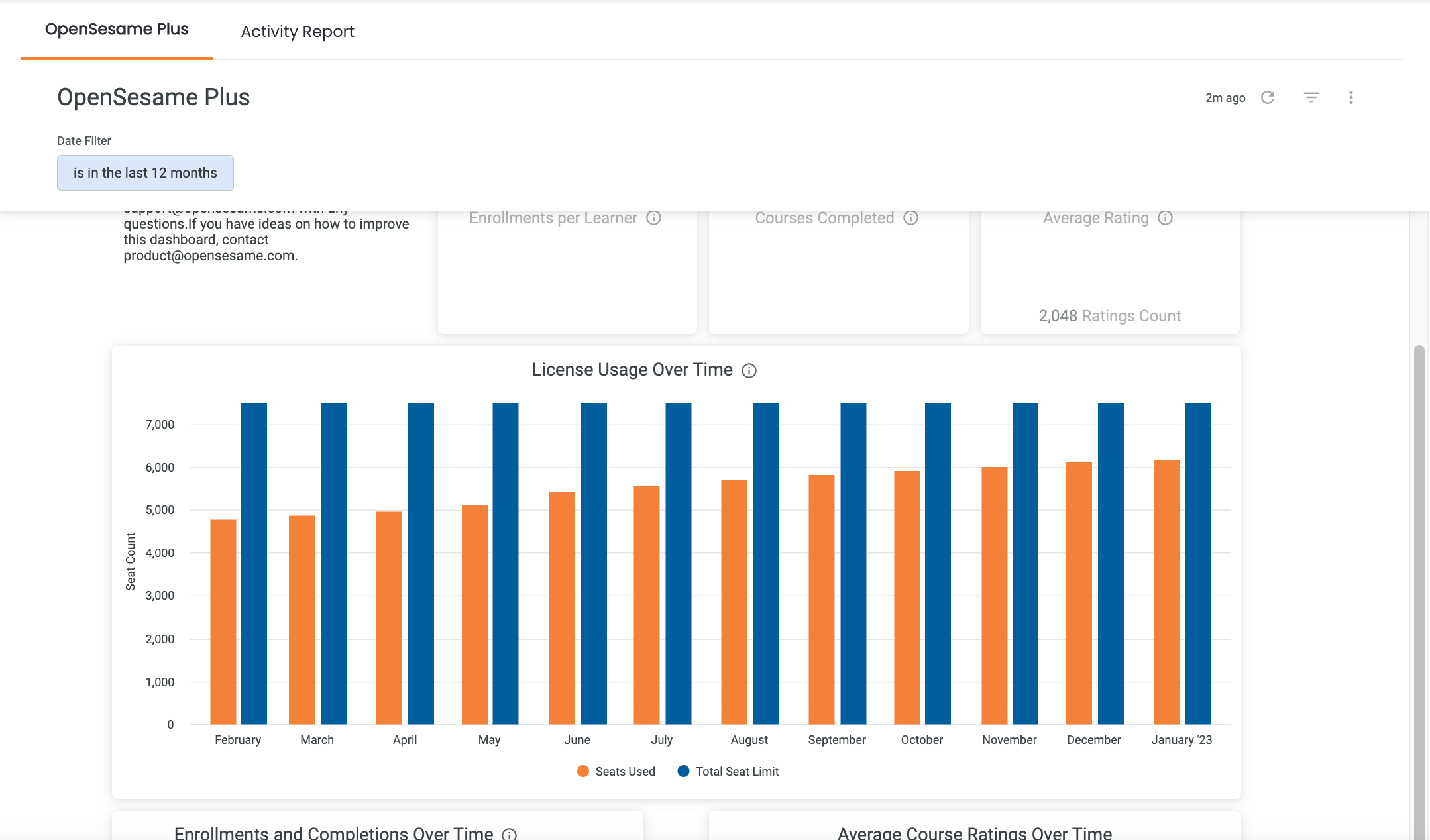Select September Seats Used orange bar
The height and width of the screenshot is (840, 1430).
point(822,600)
